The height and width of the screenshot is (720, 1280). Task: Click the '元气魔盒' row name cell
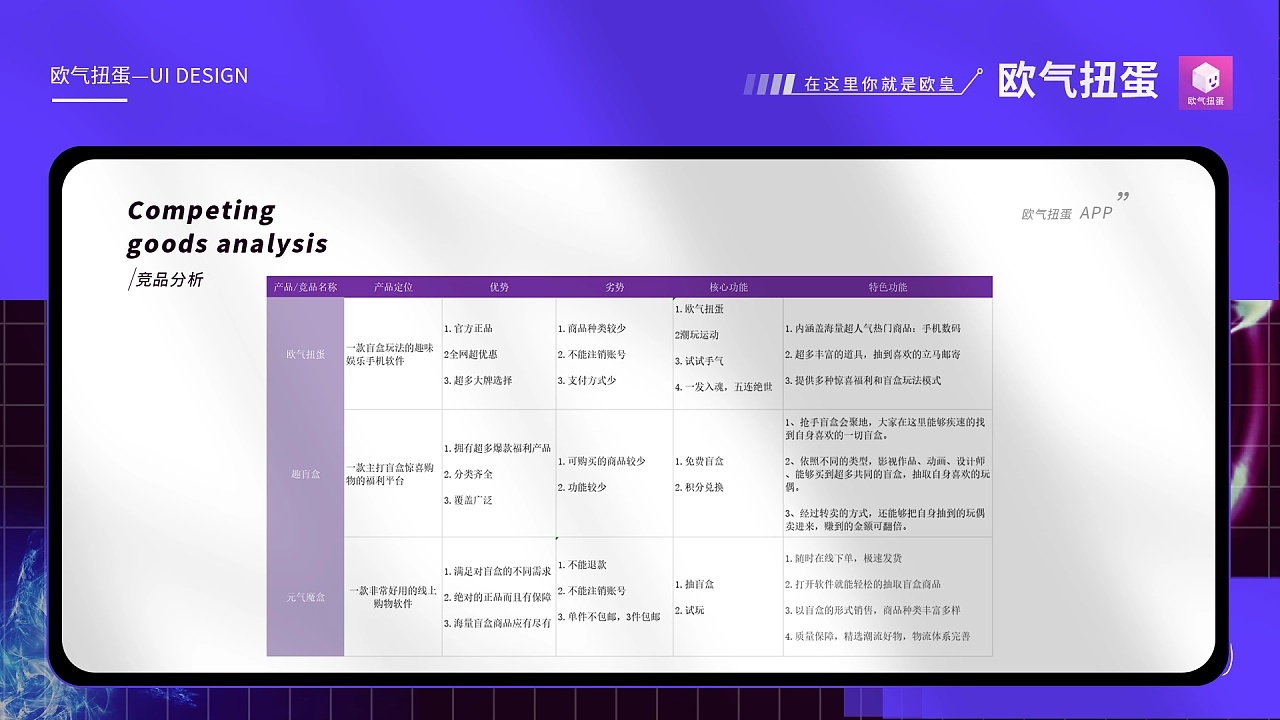[x=305, y=597]
